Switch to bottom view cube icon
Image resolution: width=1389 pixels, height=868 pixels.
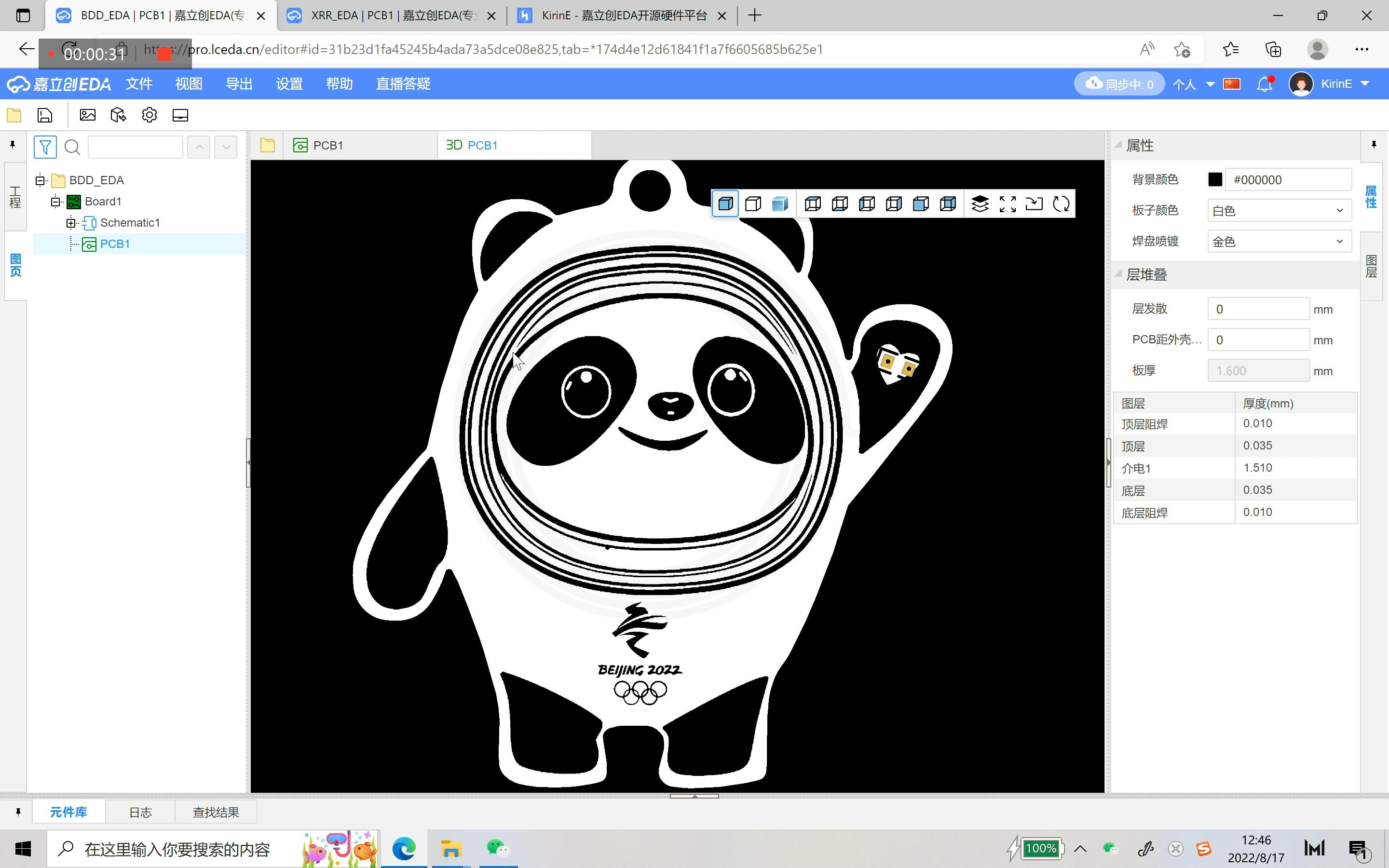(840, 204)
